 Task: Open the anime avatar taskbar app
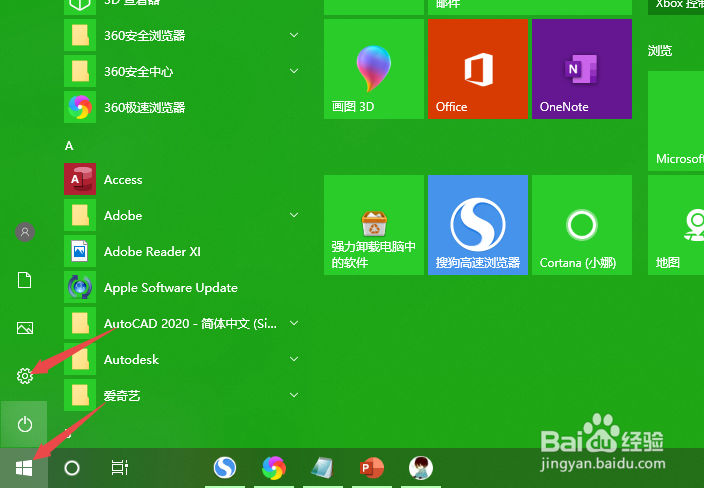(x=421, y=468)
